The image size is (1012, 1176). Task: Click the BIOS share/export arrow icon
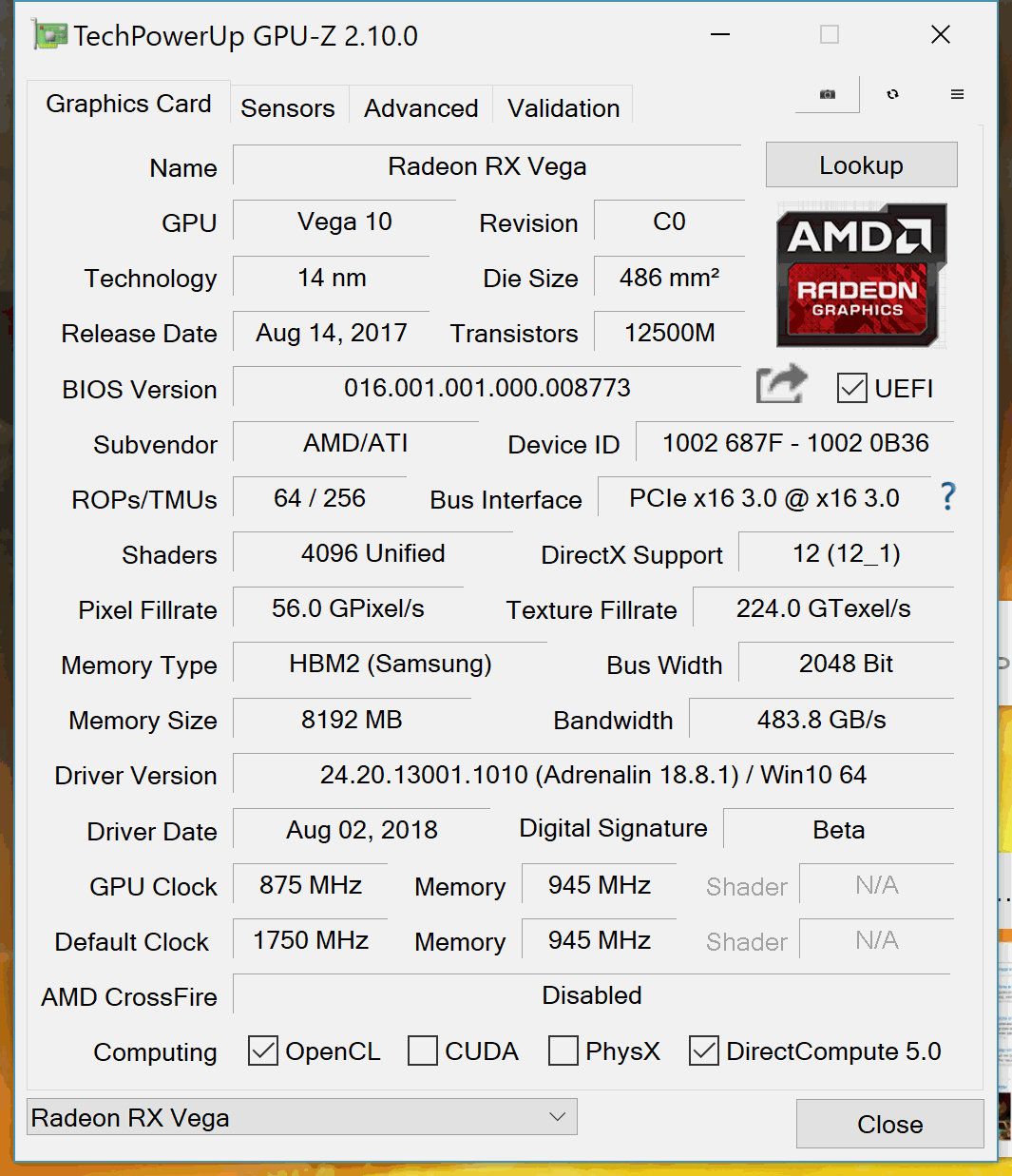(781, 385)
